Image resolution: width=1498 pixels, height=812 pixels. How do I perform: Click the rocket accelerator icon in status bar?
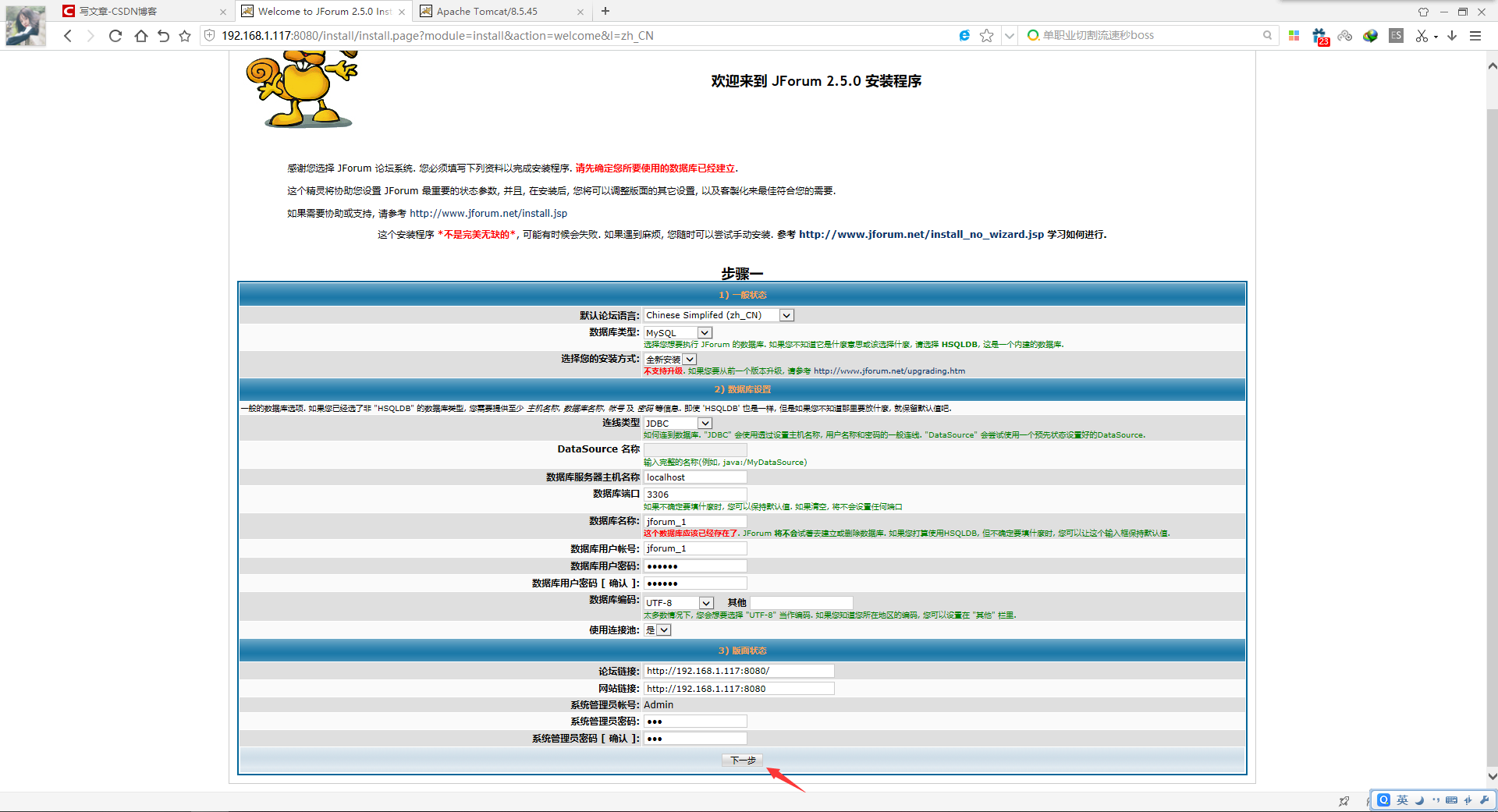click(1344, 800)
